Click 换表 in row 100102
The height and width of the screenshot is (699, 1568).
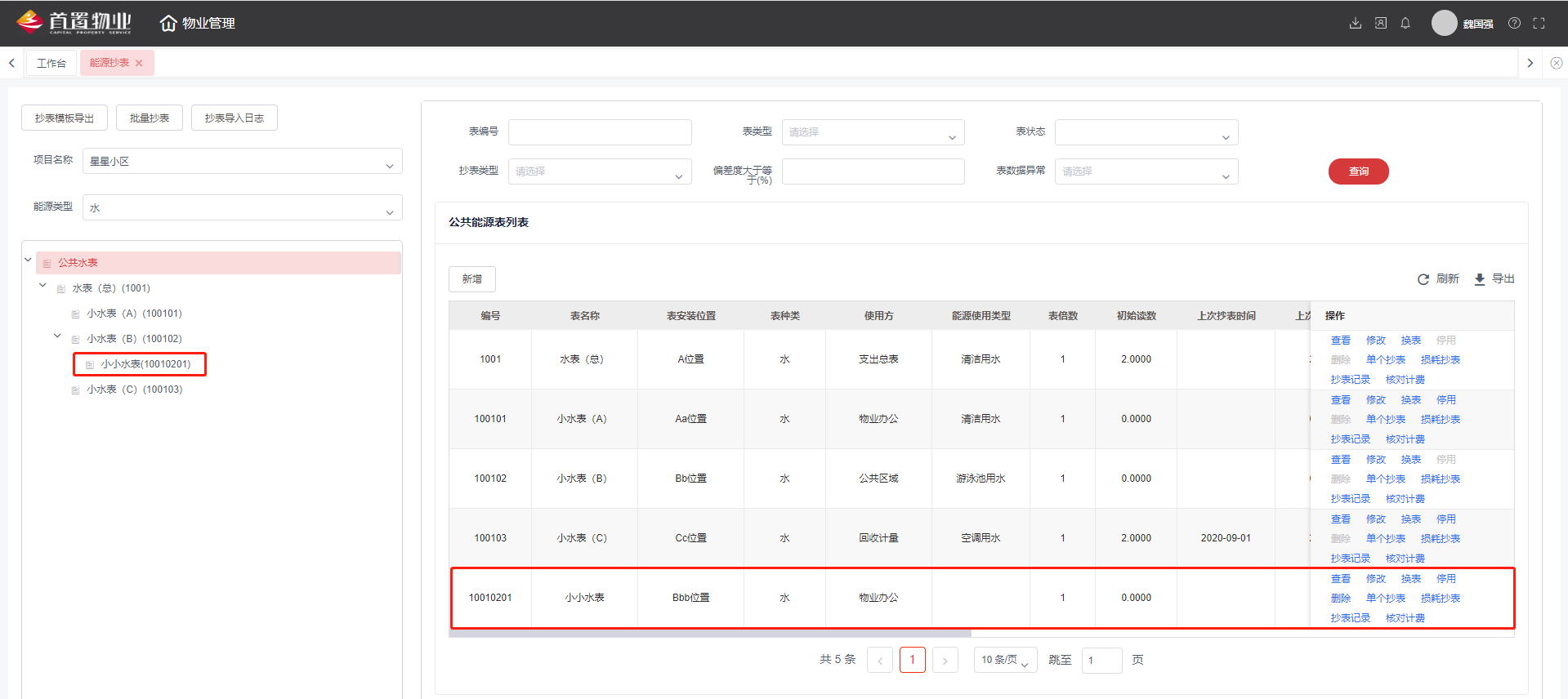point(1411,460)
